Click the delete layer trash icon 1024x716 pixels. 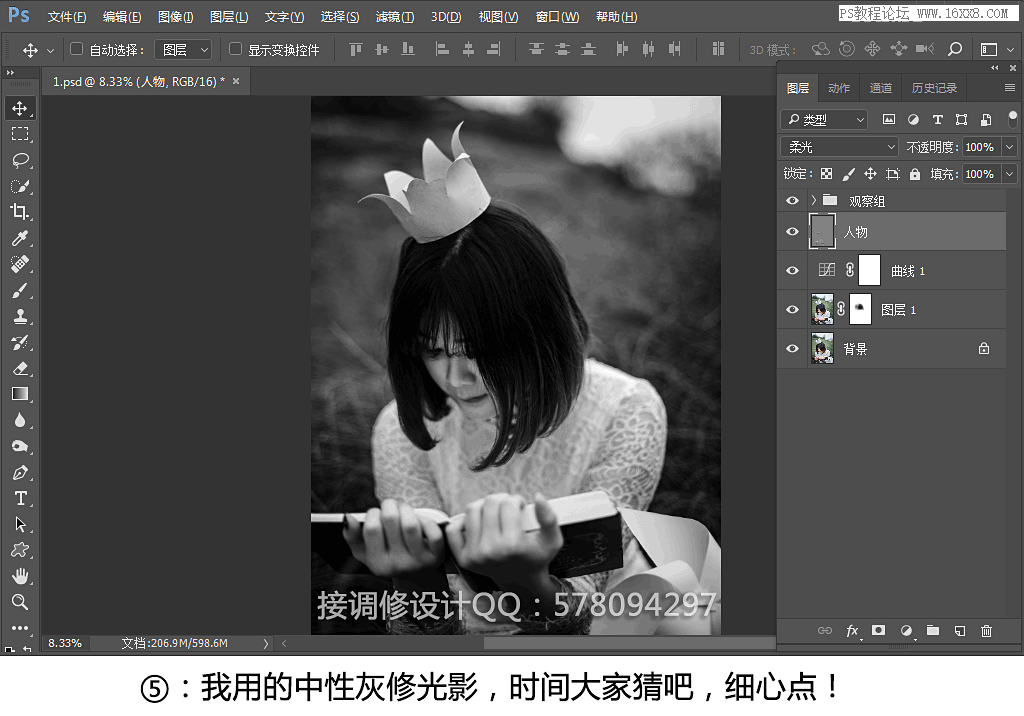pos(987,631)
